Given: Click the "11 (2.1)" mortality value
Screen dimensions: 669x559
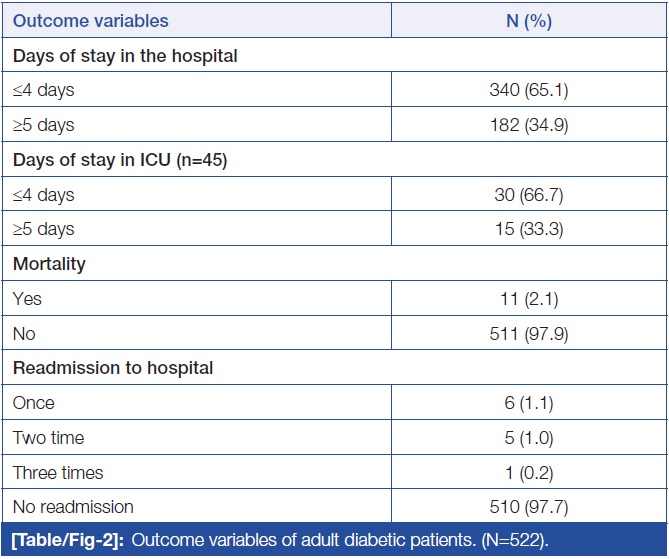Looking at the screenshot, I should pos(530,299).
